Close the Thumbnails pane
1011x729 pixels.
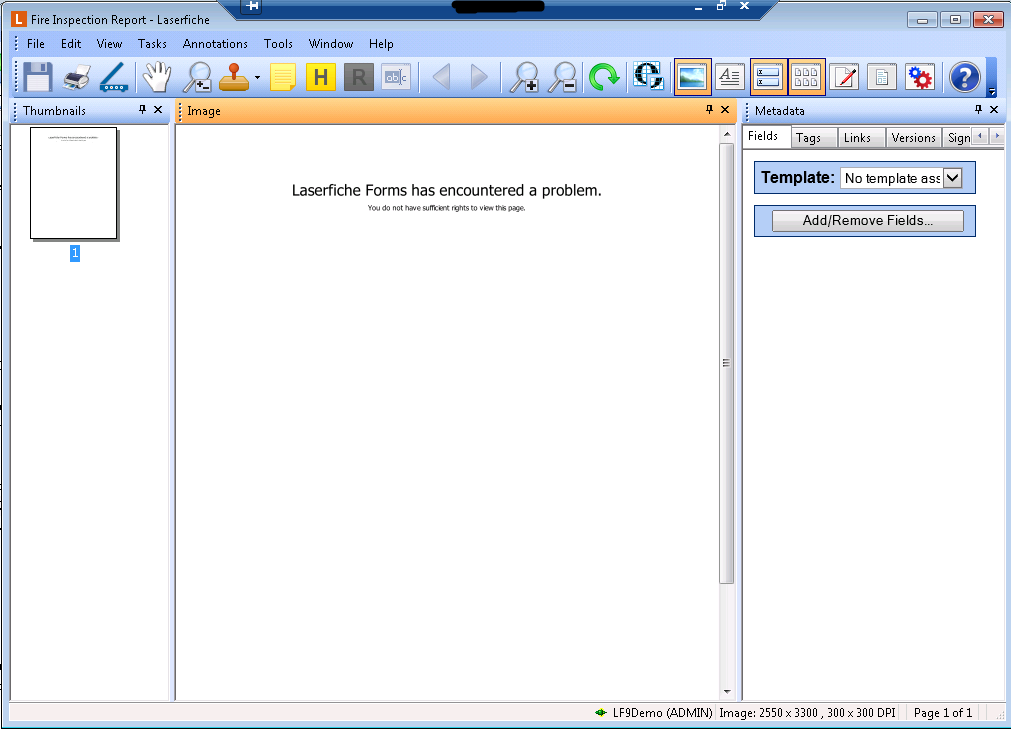tap(158, 110)
